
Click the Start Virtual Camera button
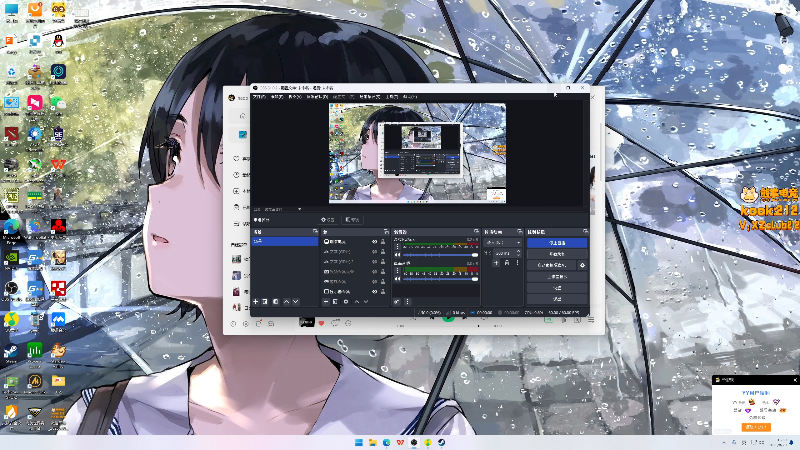(552, 265)
